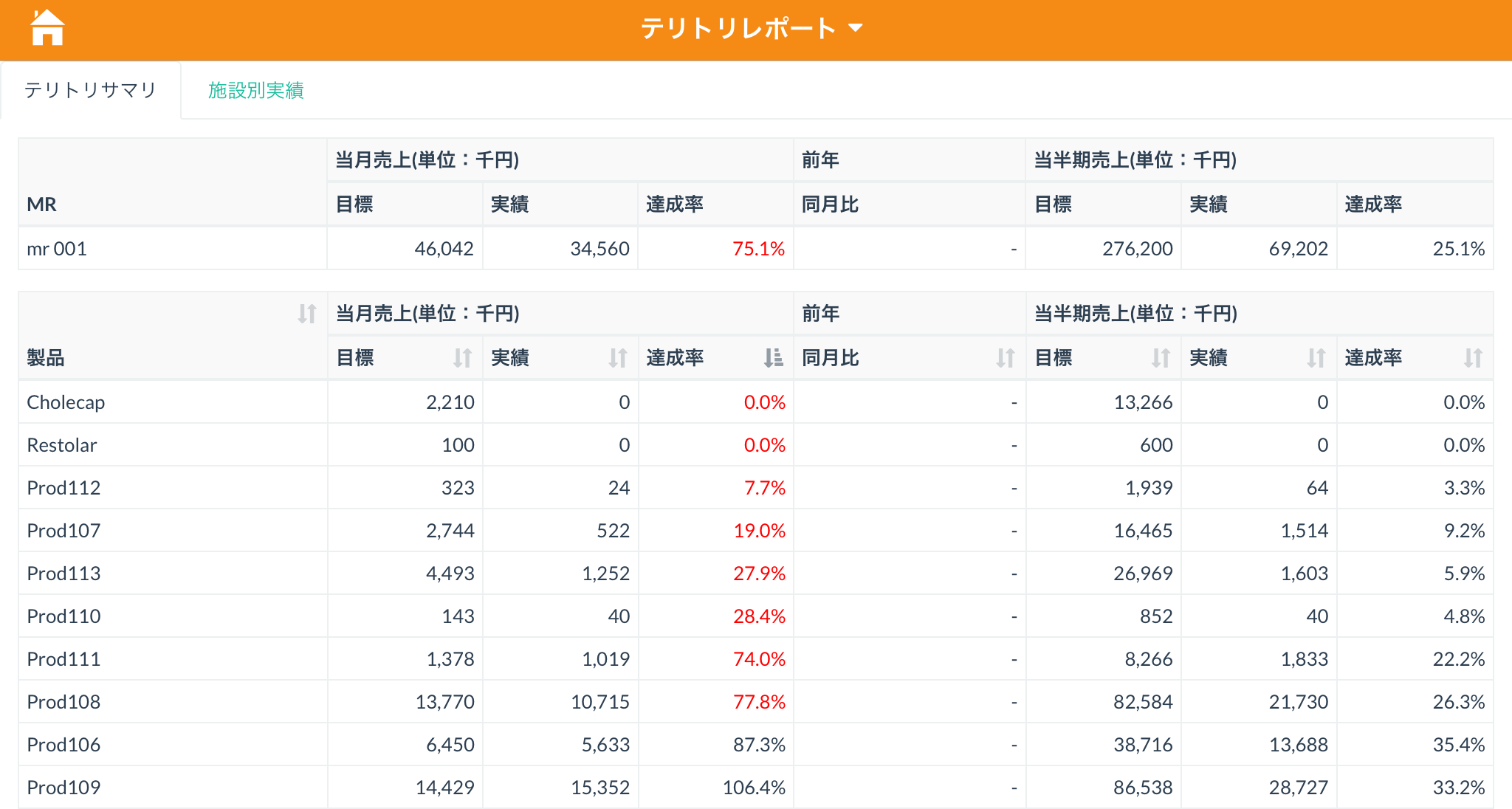Viewport: 1512px width, 809px height.
Task: Click the 製品 column header label
Action: (x=46, y=358)
